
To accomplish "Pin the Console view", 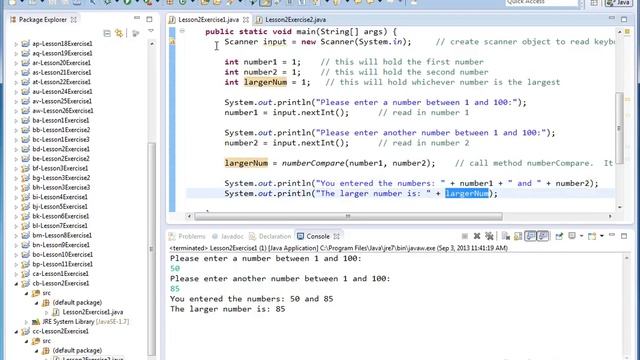I will point(559,236).
